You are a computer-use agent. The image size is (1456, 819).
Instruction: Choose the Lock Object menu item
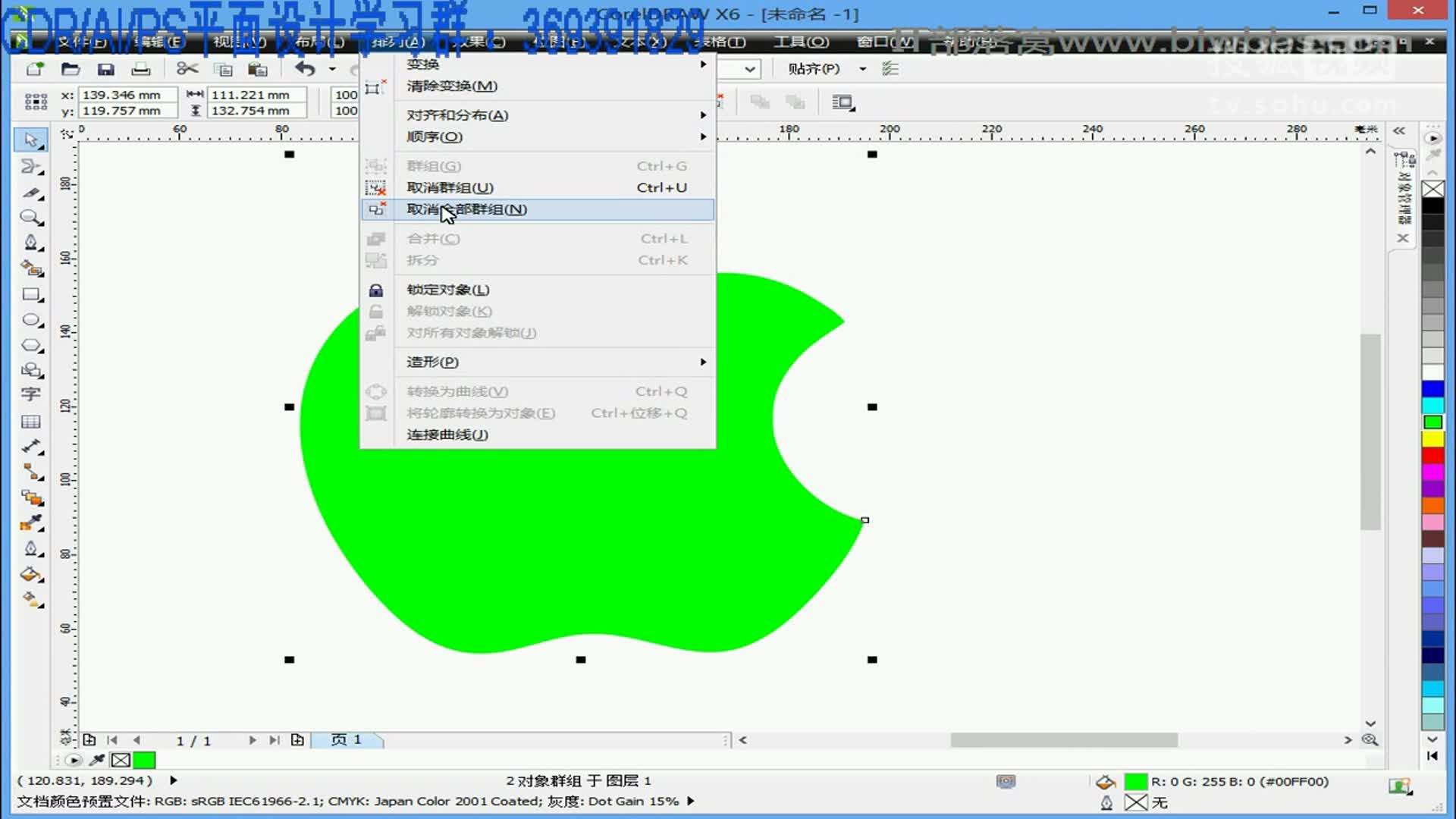tap(447, 290)
